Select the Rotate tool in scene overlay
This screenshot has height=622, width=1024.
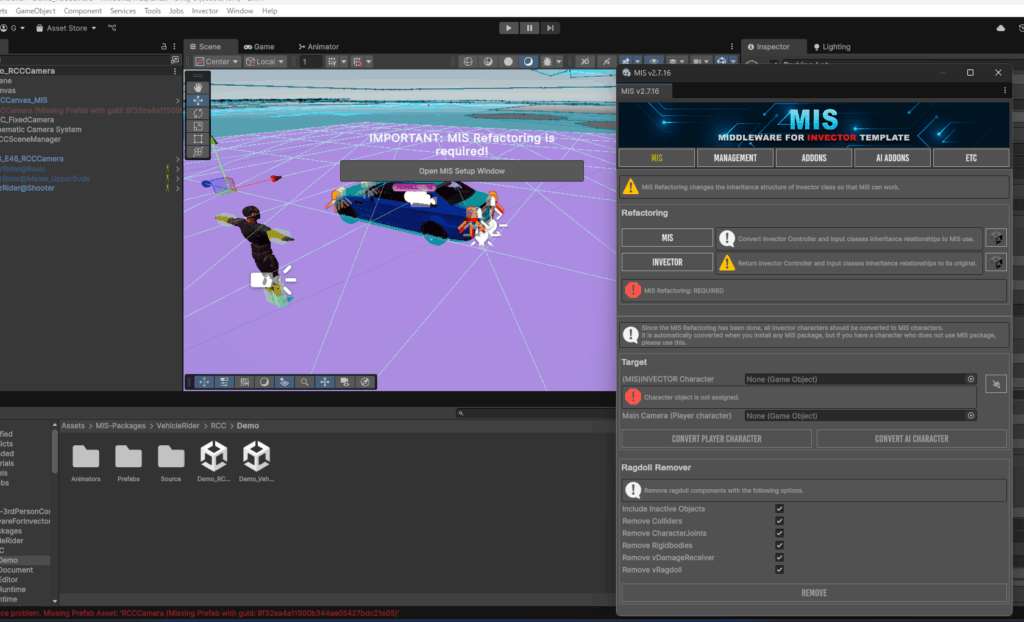(x=198, y=113)
